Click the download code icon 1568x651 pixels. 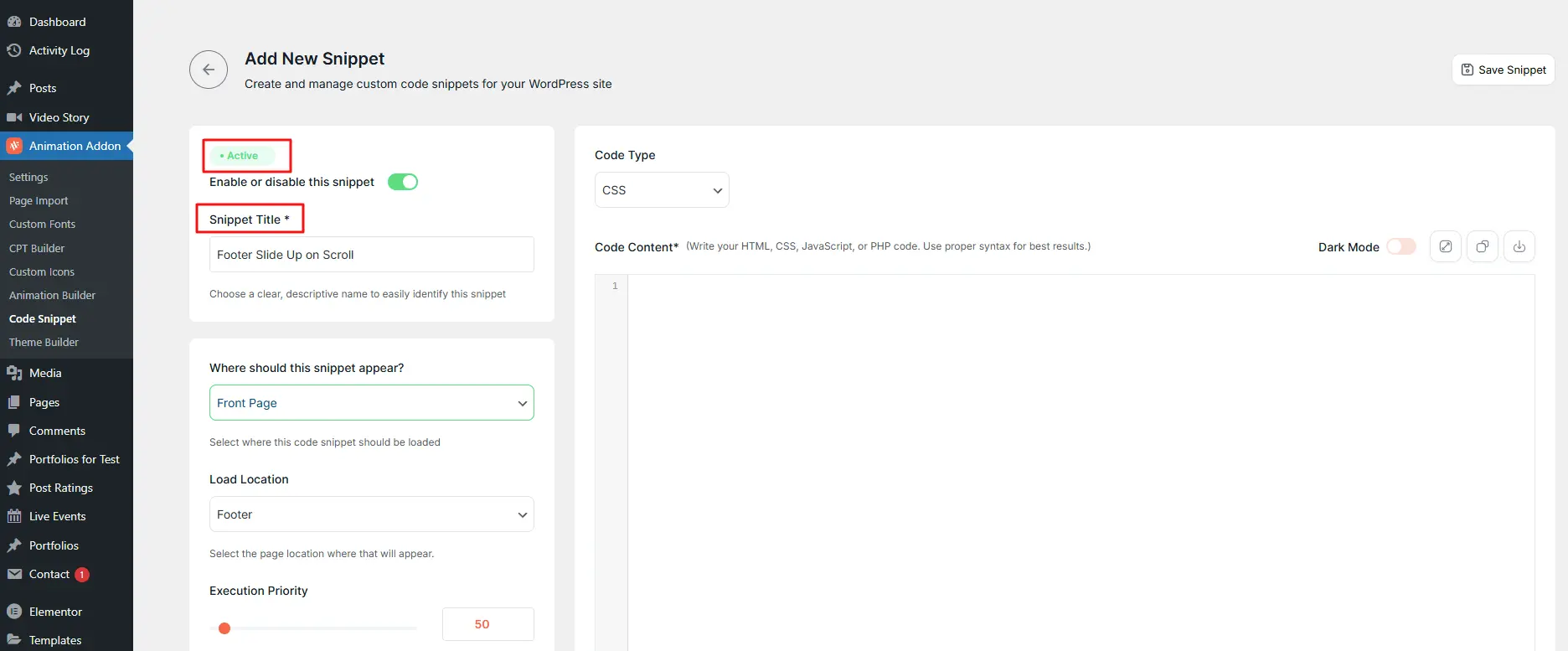tap(1519, 246)
